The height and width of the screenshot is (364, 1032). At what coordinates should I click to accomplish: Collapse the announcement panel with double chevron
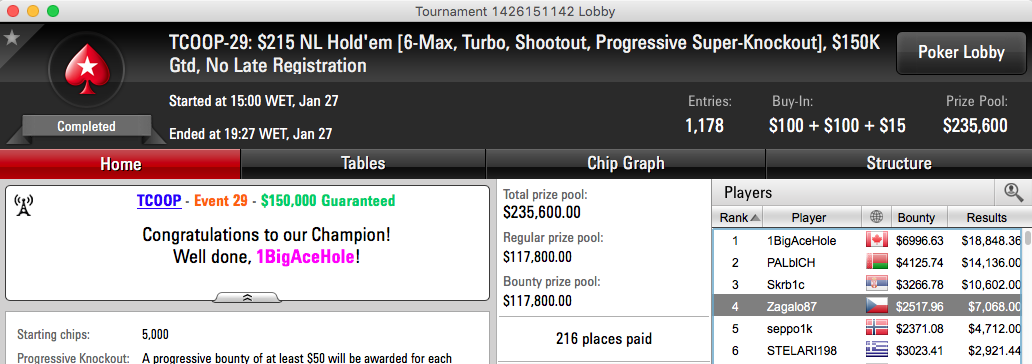click(x=247, y=298)
